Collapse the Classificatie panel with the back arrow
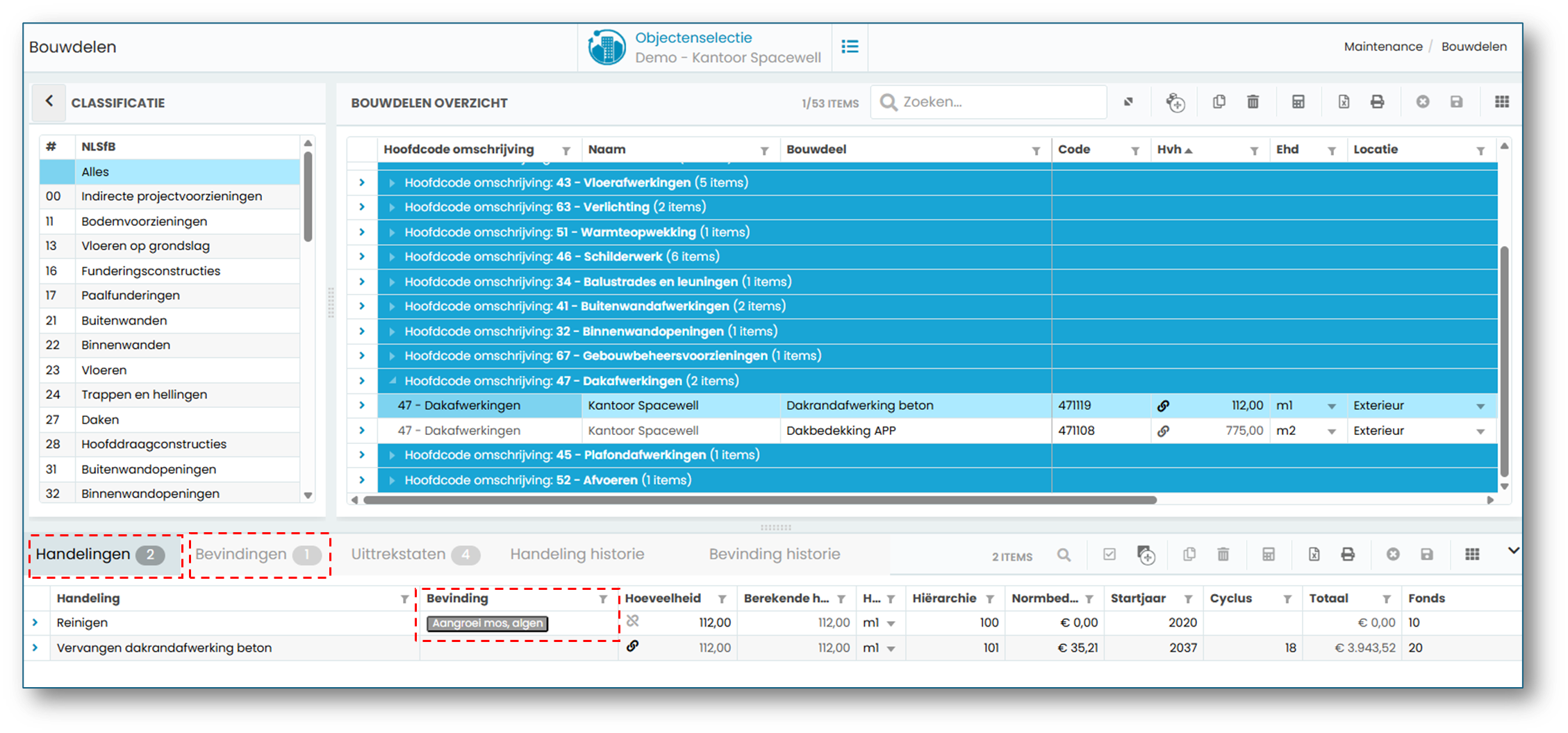 tap(49, 101)
